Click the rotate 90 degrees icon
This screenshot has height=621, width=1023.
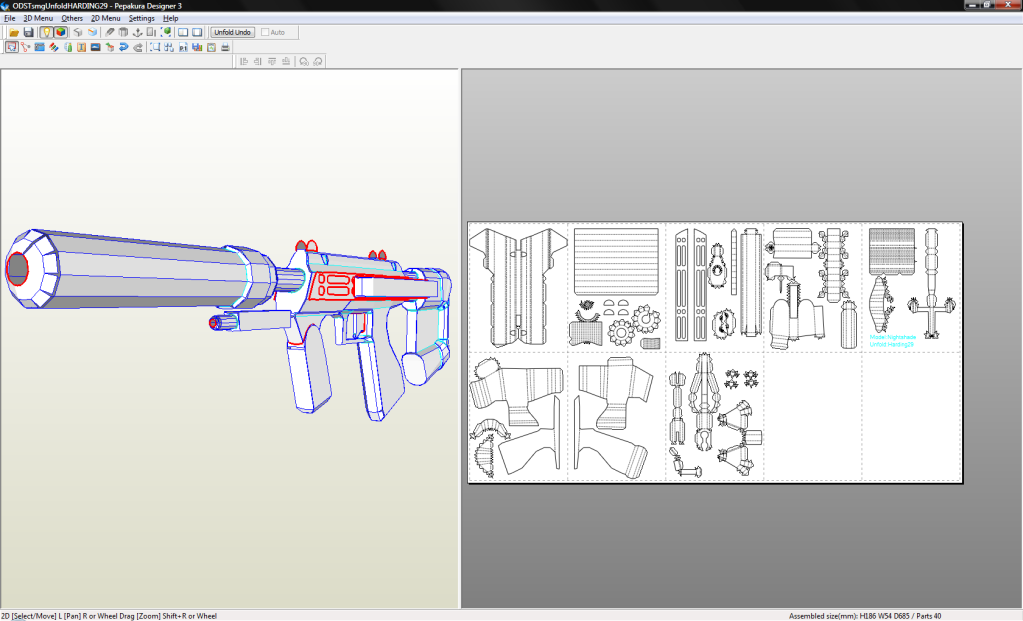pos(304,61)
